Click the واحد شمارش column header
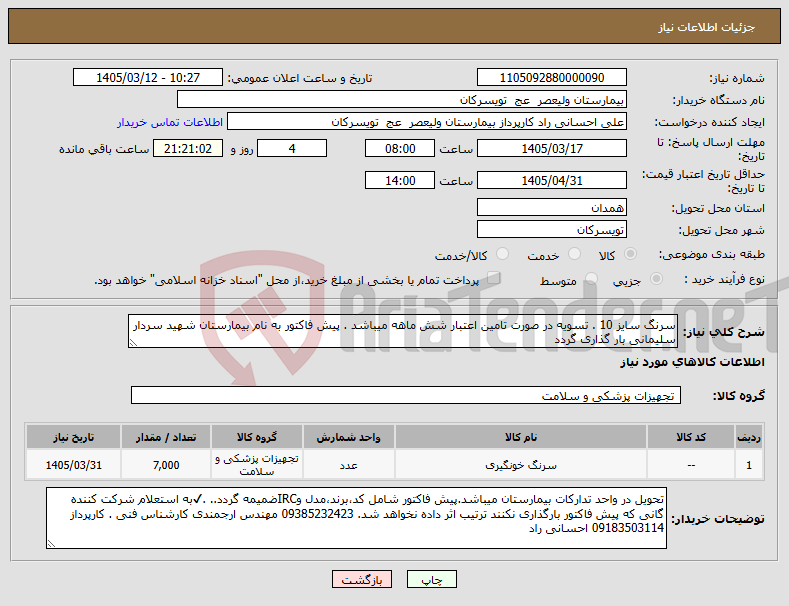The width and height of the screenshot is (789, 606). coord(348,437)
